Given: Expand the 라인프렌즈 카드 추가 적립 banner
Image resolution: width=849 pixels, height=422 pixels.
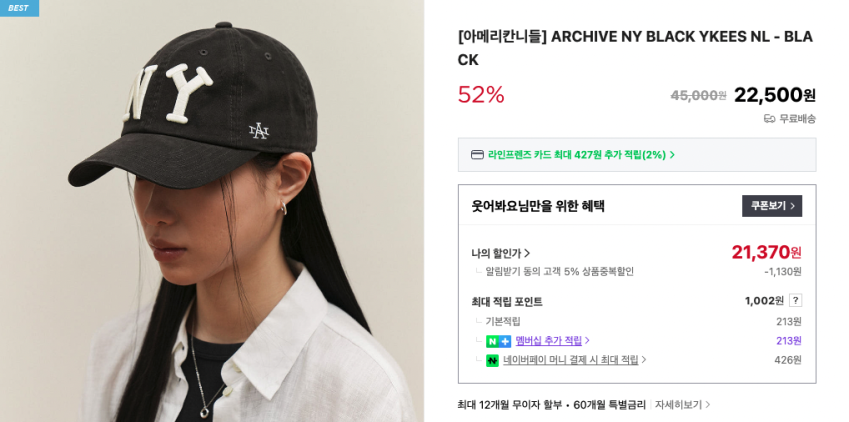Looking at the screenshot, I should [x=637, y=155].
